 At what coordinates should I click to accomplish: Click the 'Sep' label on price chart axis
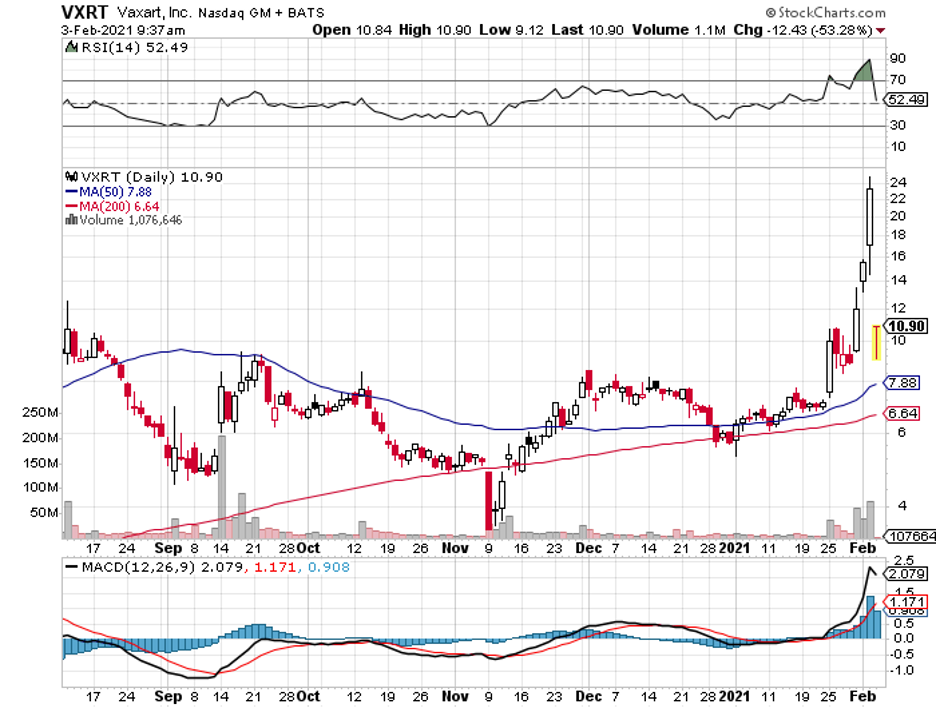pos(168,548)
